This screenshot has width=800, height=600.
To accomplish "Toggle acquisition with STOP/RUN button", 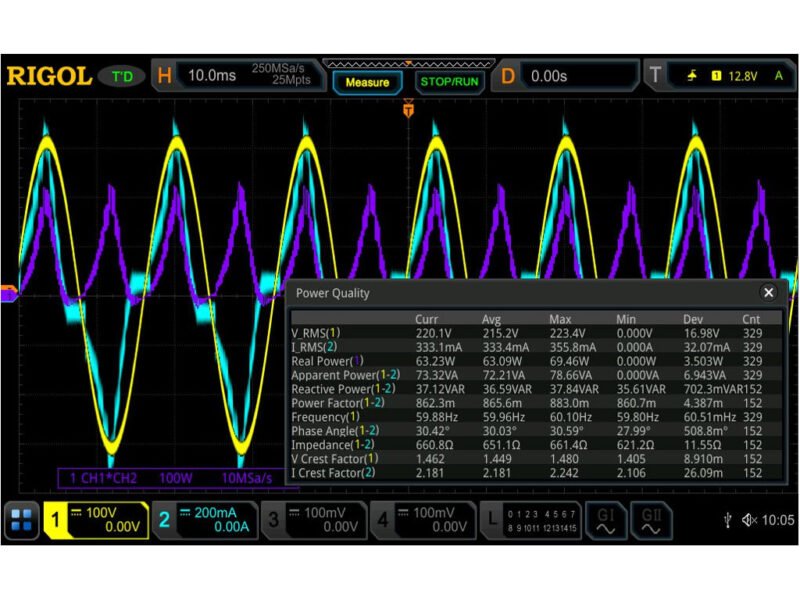I will click(x=449, y=82).
